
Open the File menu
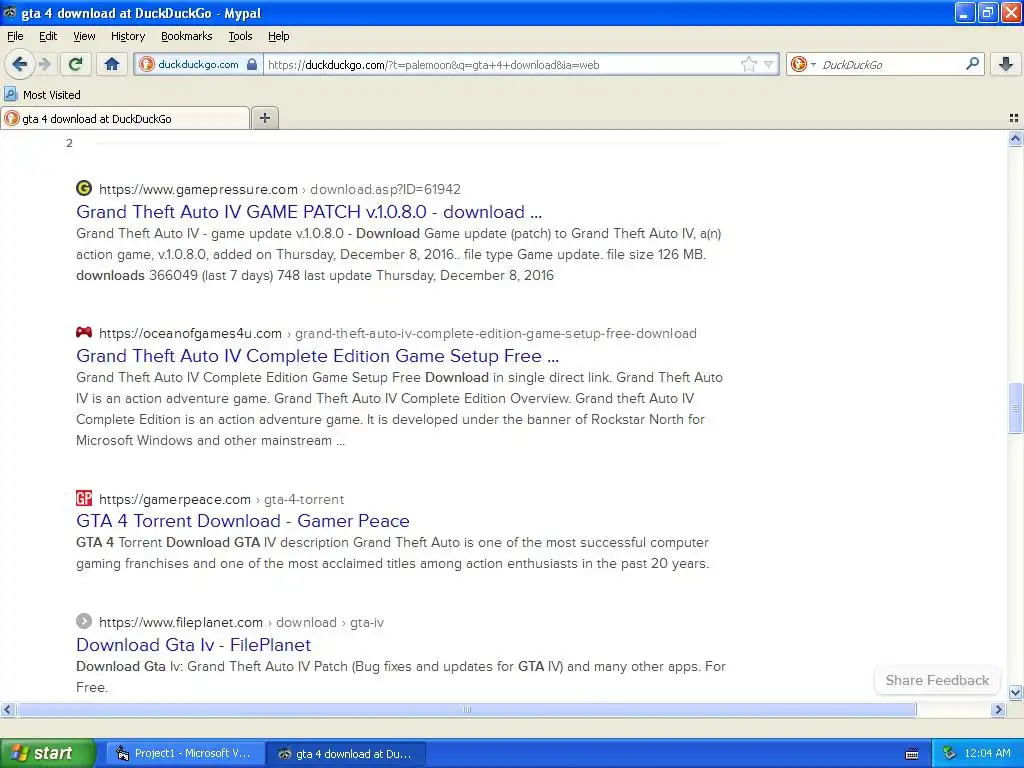pos(15,36)
